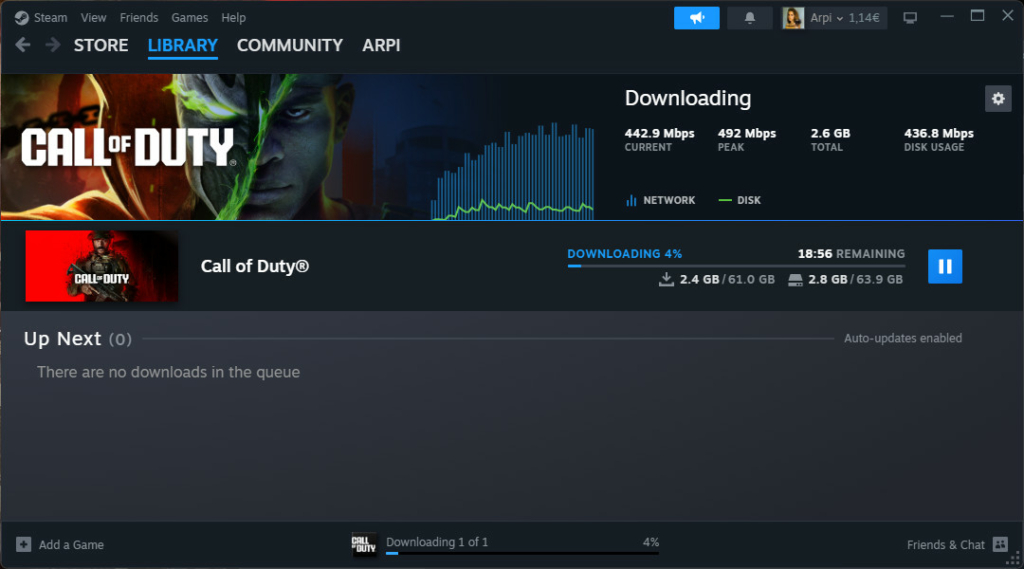
Task: Click the bottom download progress bar
Action: 521,552
